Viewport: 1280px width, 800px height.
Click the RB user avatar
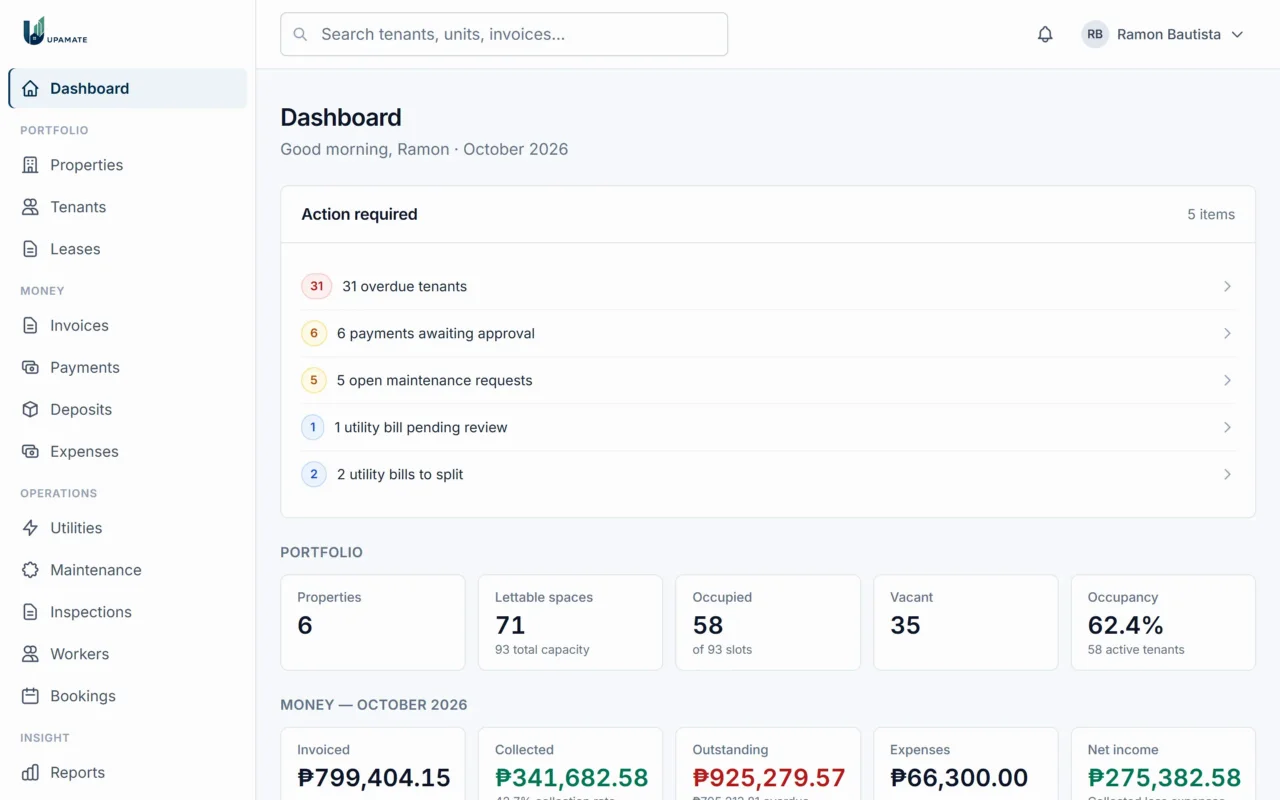pos(1095,34)
